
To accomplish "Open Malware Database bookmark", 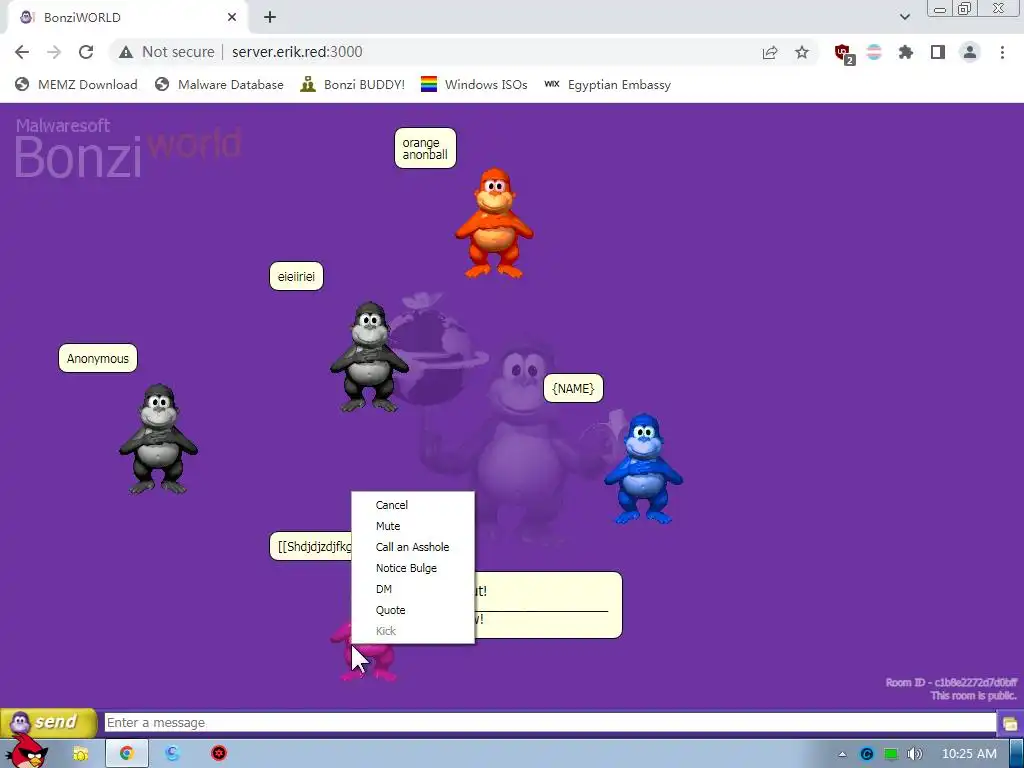I will click(x=219, y=84).
